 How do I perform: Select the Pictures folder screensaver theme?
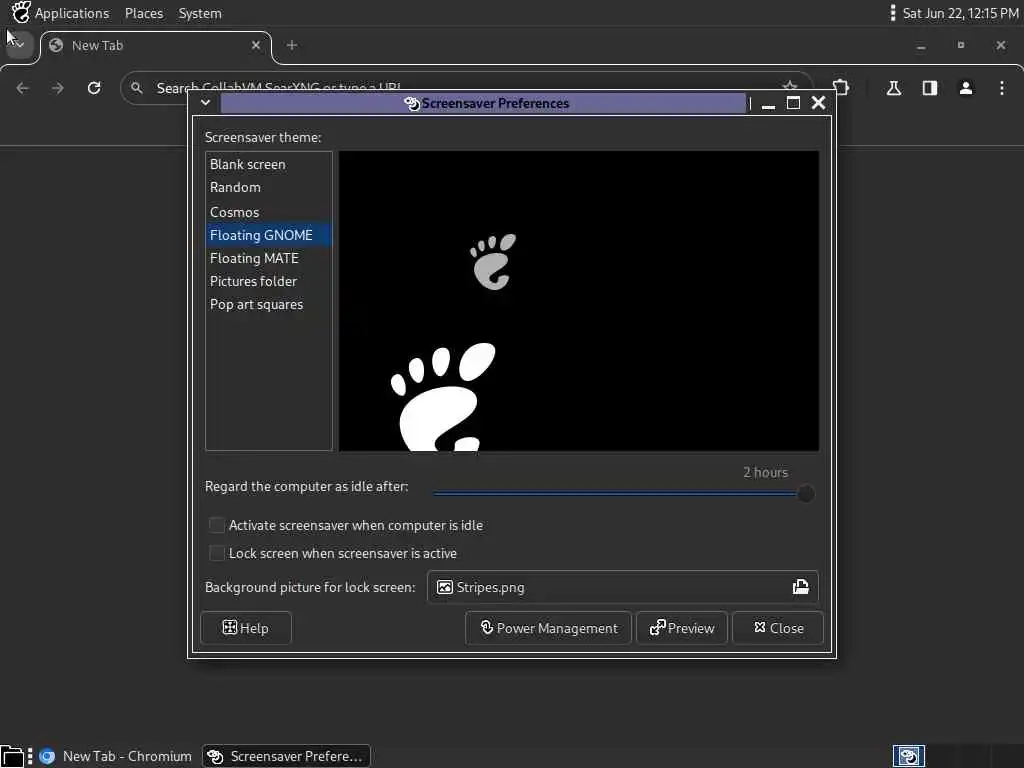point(268,281)
